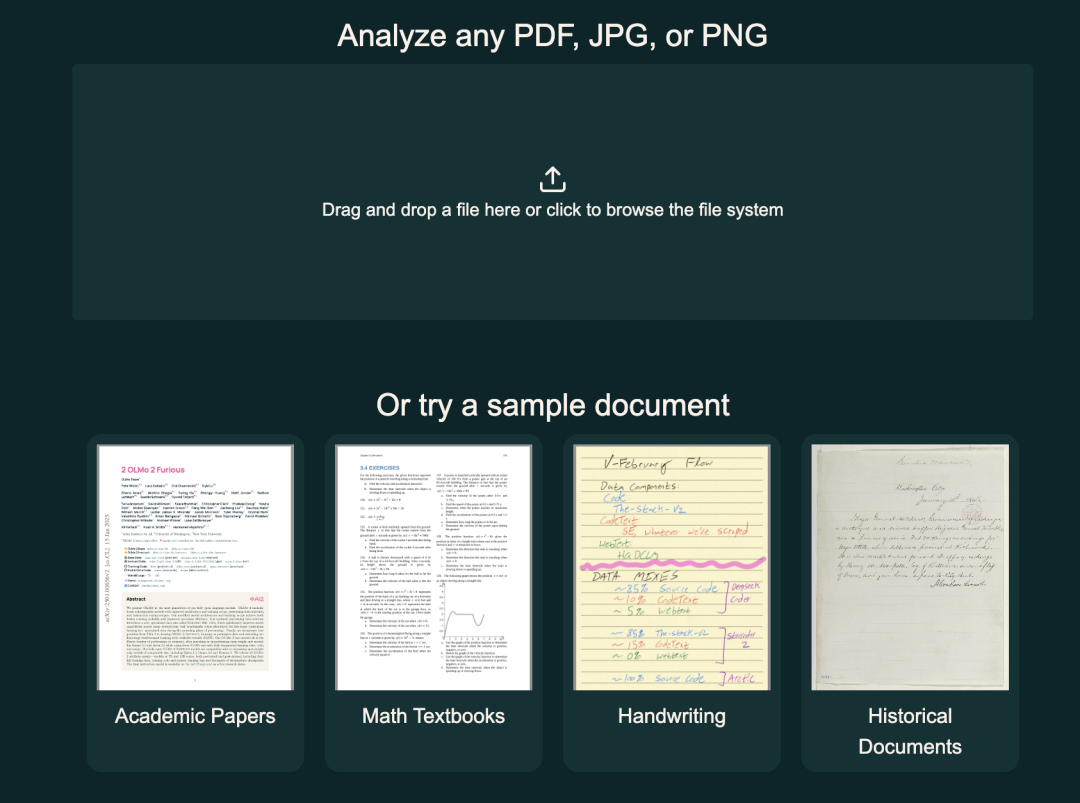Select the Handwriting label text
The height and width of the screenshot is (803, 1080).
671,716
